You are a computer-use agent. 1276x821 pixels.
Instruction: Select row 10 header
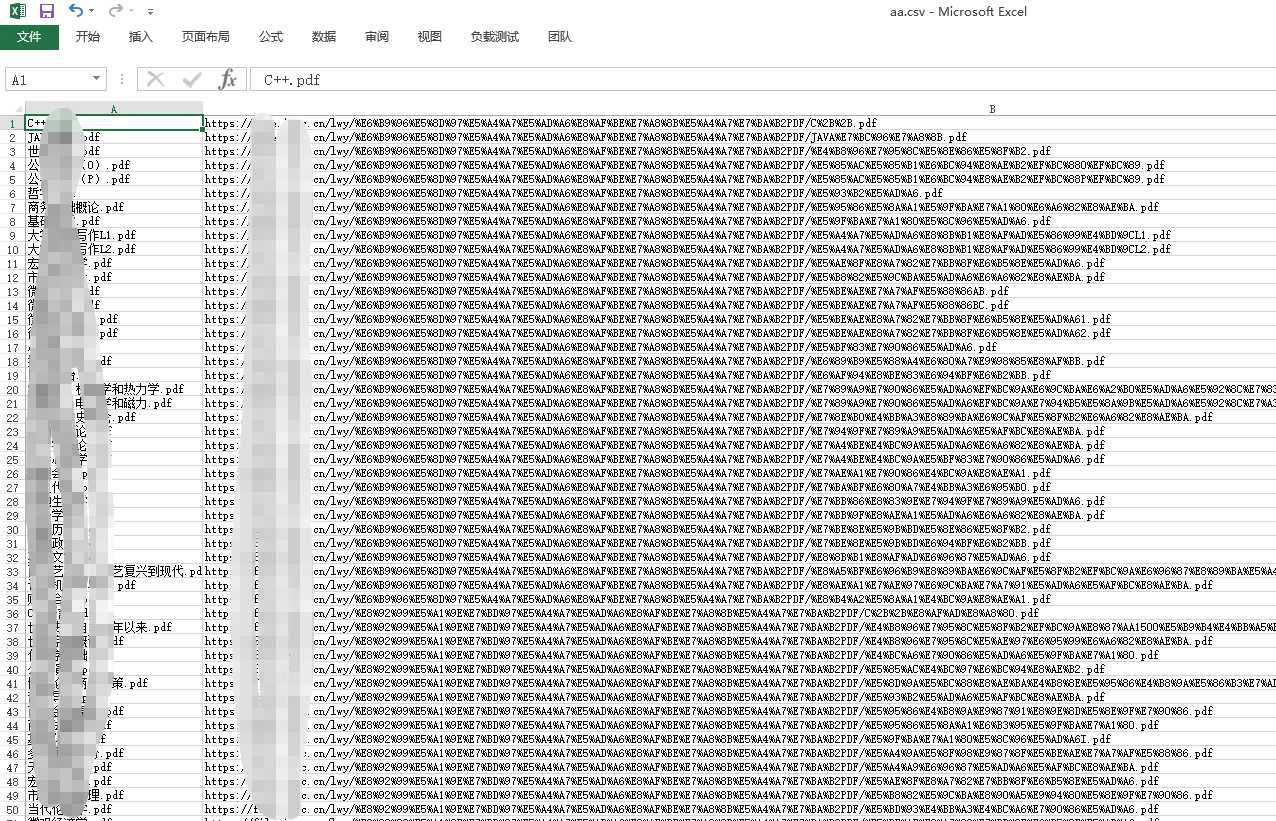[x=13, y=249]
